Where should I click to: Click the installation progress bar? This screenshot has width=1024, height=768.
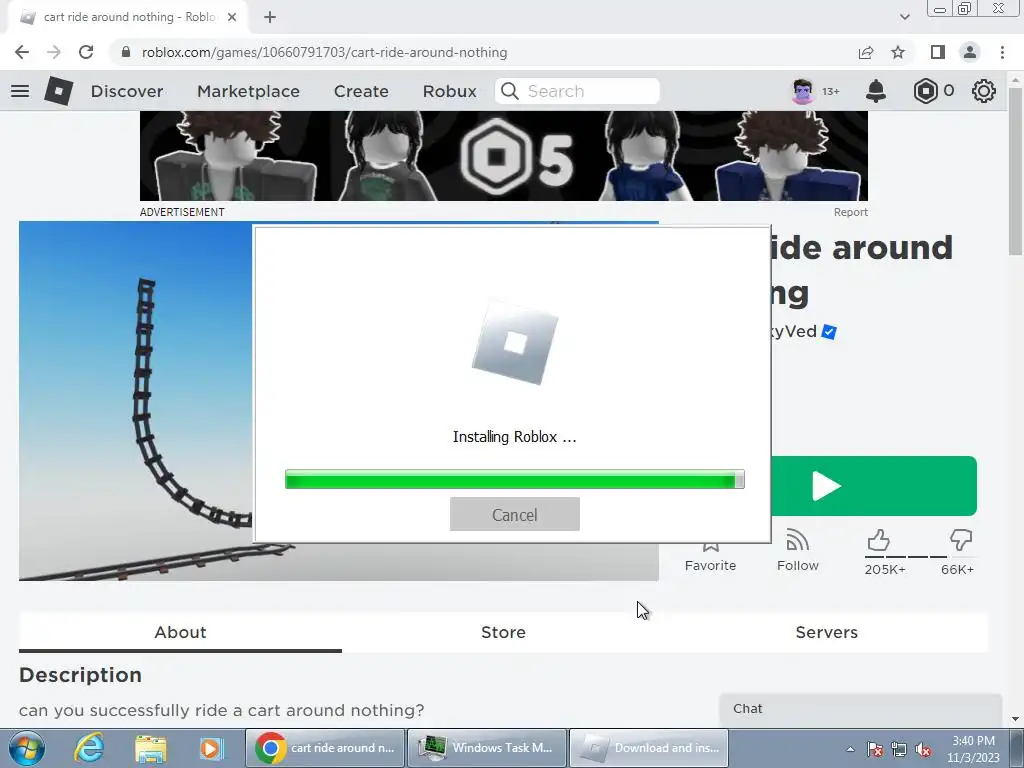point(515,479)
